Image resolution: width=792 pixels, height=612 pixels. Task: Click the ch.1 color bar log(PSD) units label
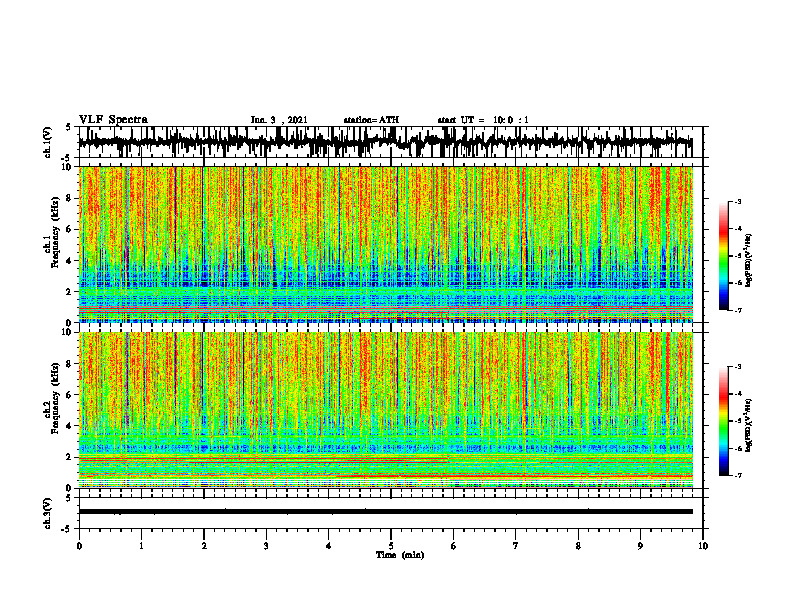pos(750,261)
